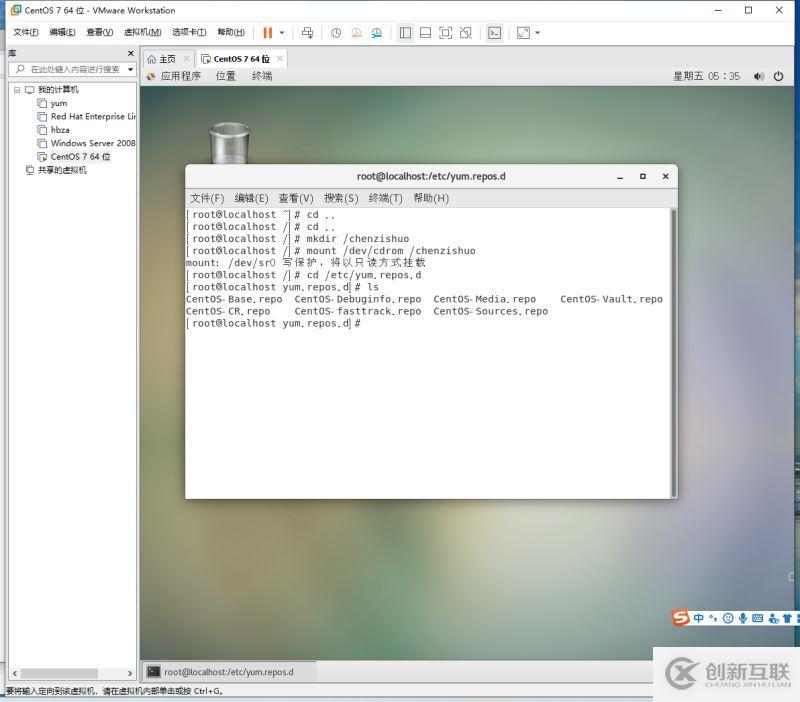The width and height of the screenshot is (800, 702).
Task: Open terminal 搜索(S) menu
Action: (x=341, y=198)
